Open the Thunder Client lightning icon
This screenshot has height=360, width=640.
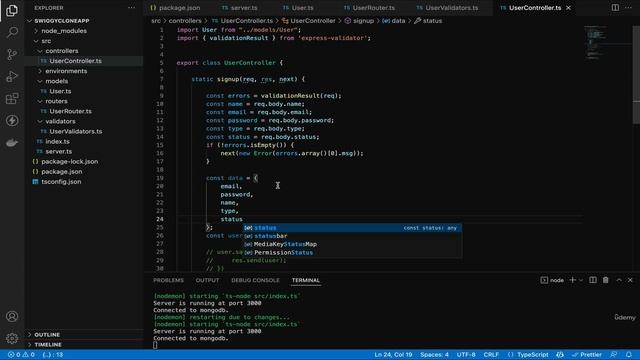pos(12,120)
